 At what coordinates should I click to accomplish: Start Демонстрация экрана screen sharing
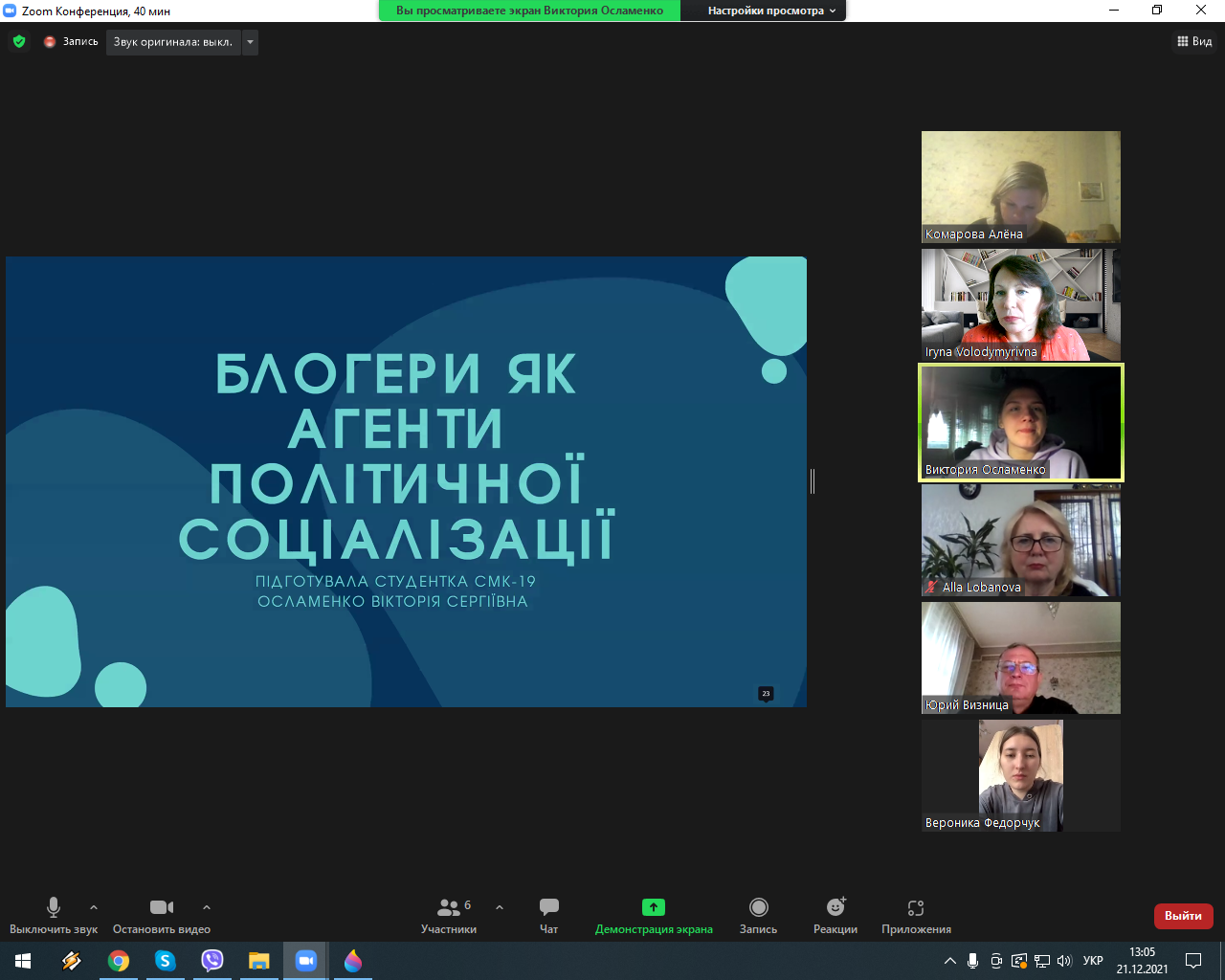tap(654, 915)
